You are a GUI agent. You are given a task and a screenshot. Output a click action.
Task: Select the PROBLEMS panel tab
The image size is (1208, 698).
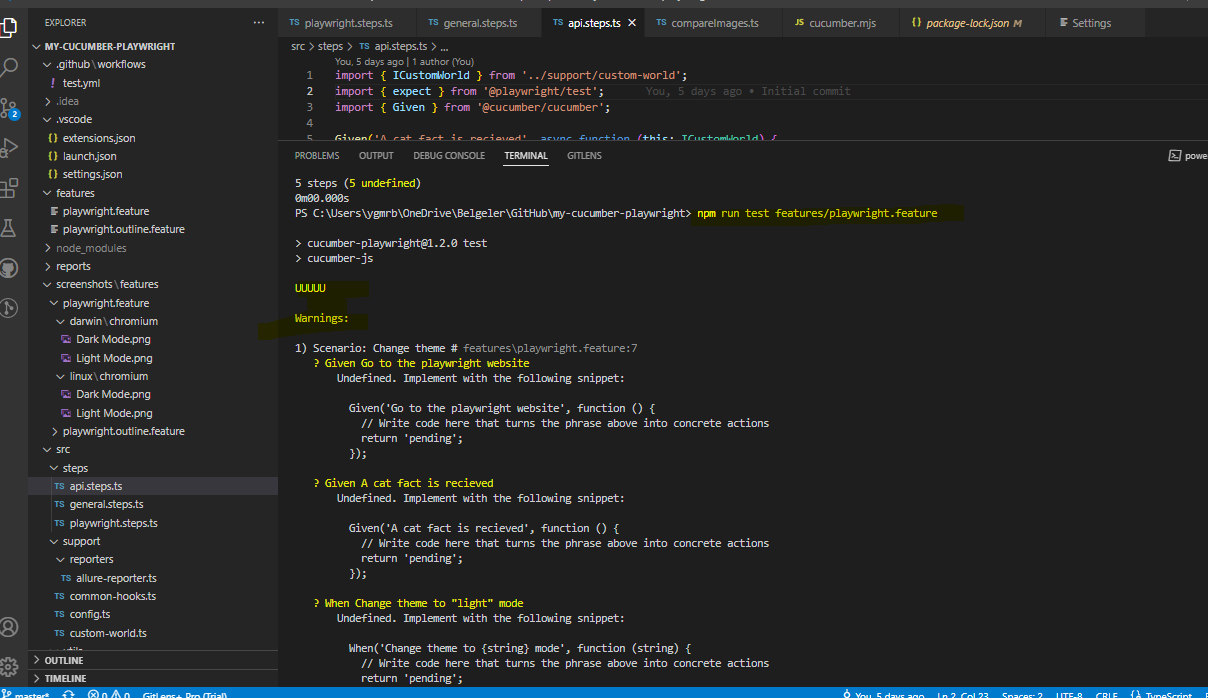316,155
